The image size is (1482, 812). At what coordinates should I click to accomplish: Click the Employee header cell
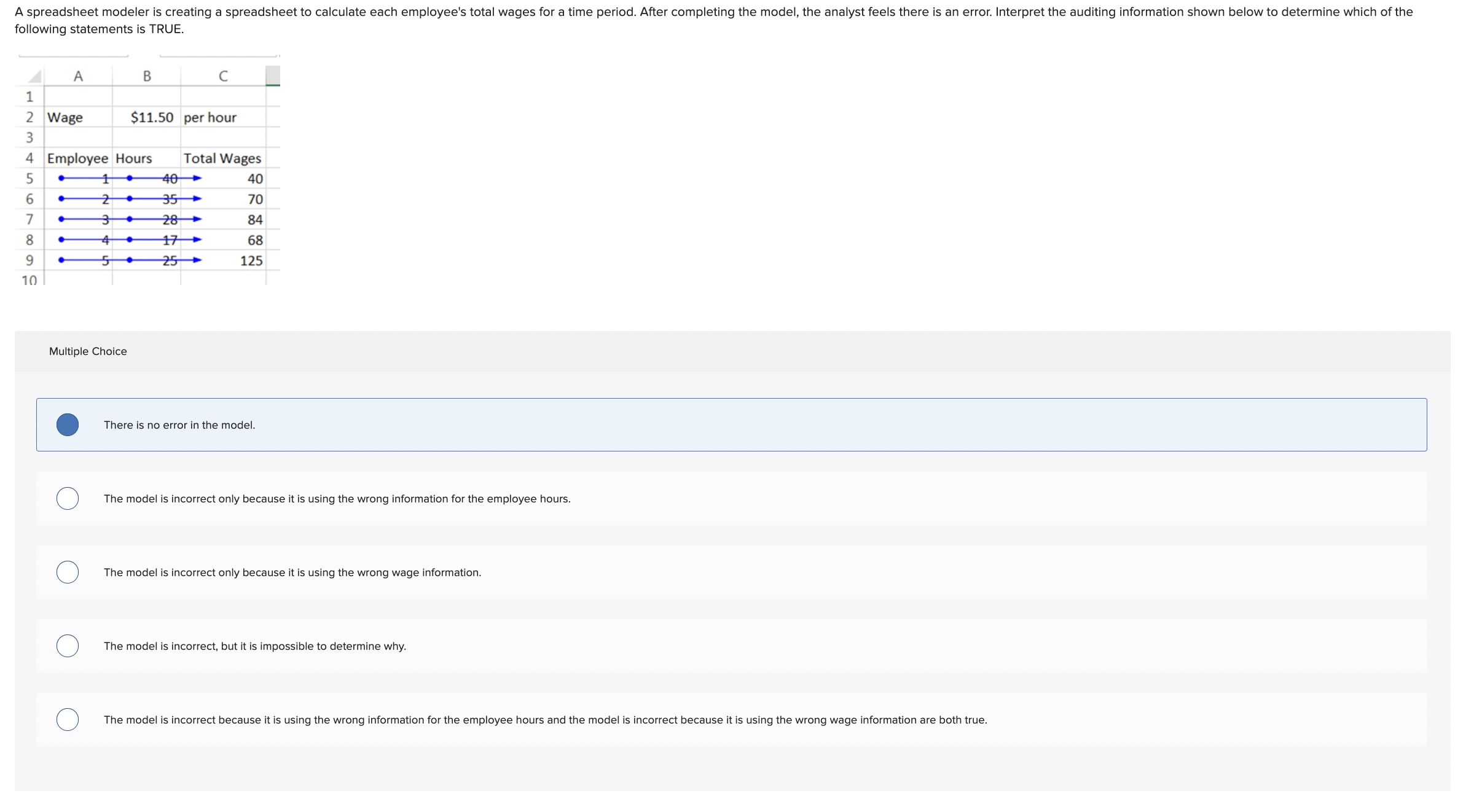pyautogui.click(x=77, y=158)
